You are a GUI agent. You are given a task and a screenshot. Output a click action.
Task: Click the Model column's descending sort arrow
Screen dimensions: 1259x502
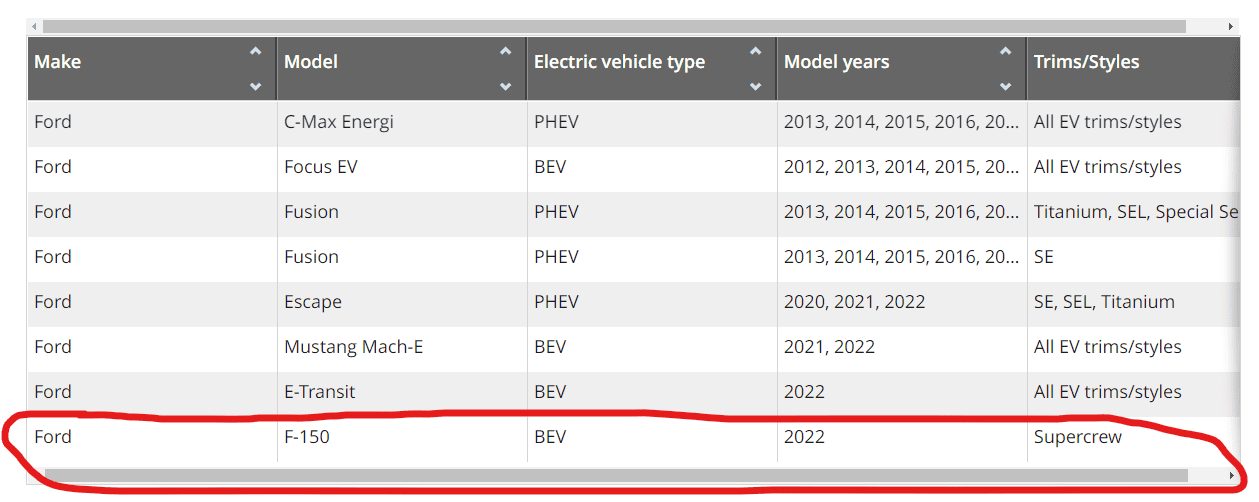point(506,87)
